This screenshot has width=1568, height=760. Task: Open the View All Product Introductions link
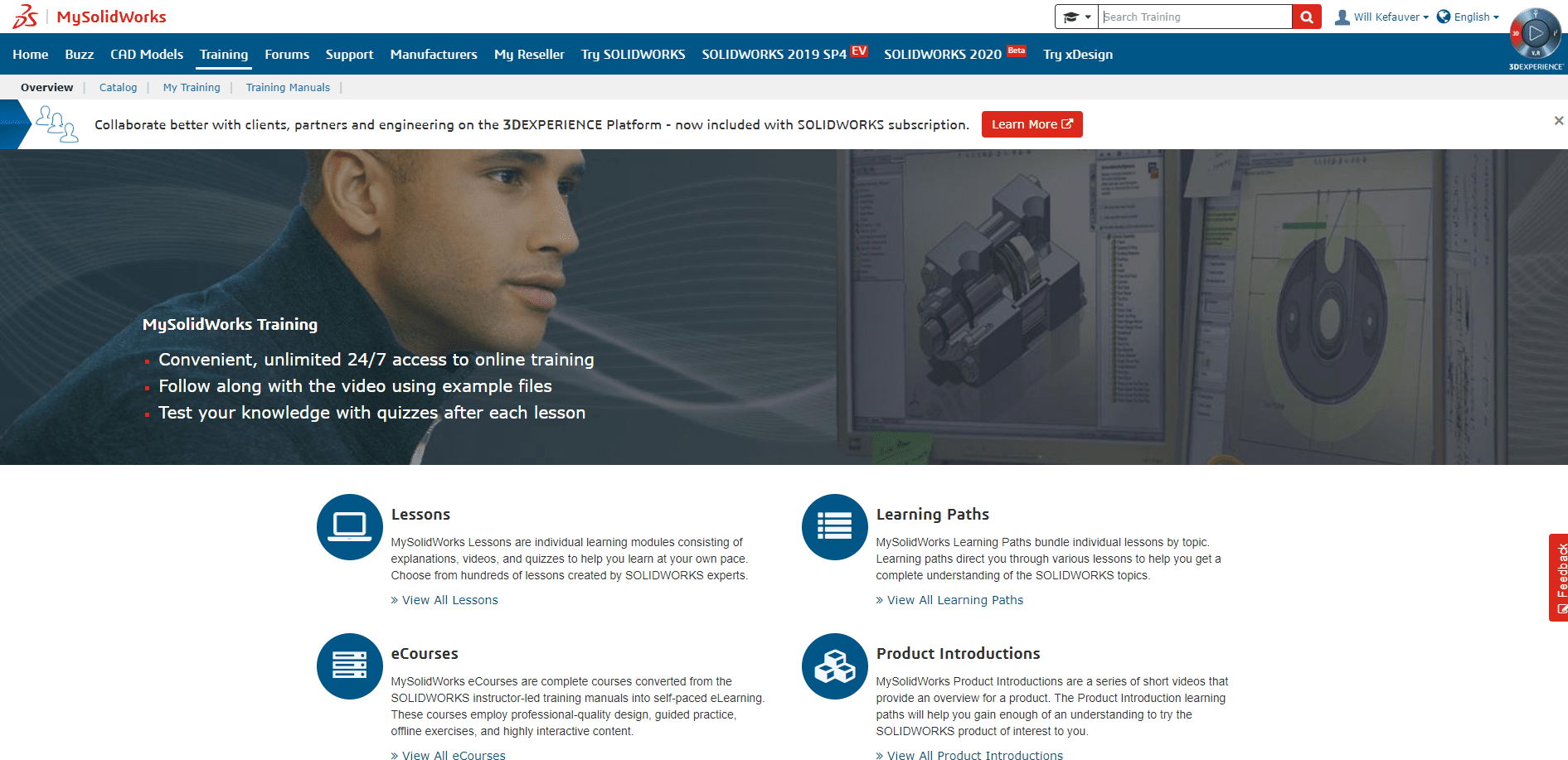click(970, 755)
